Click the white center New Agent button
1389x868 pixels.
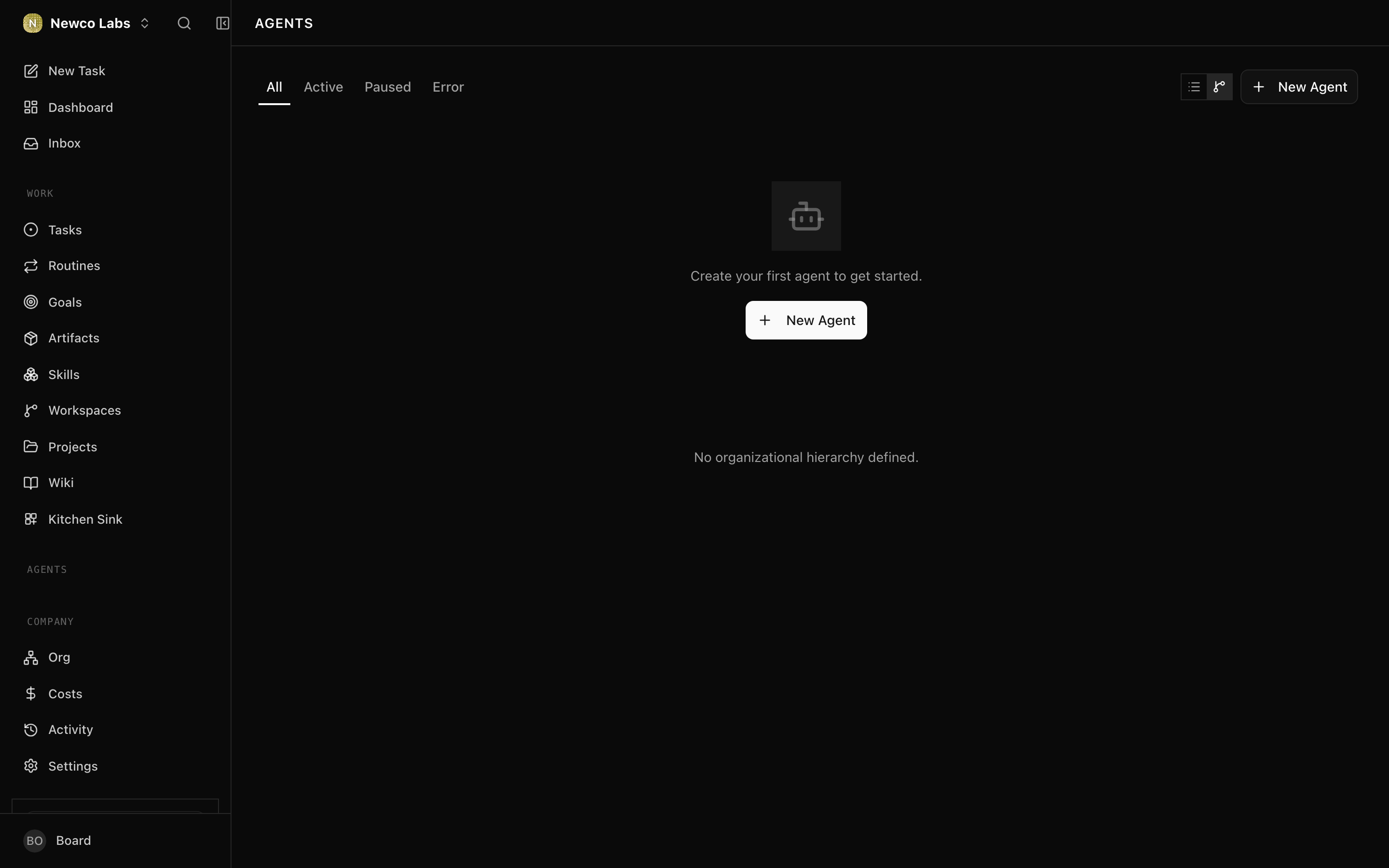tap(806, 320)
